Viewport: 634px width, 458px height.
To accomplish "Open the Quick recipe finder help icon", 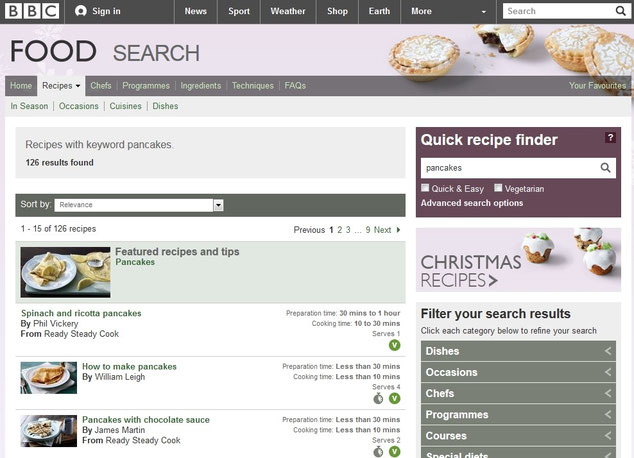I will pyautogui.click(x=610, y=137).
